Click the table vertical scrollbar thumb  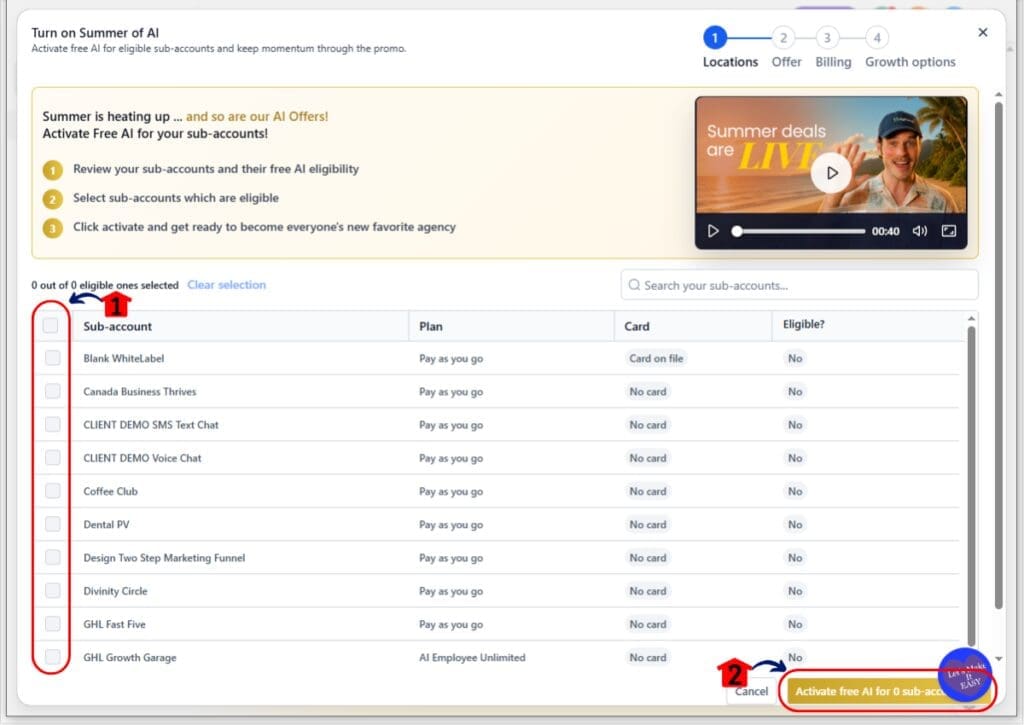coord(972,487)
